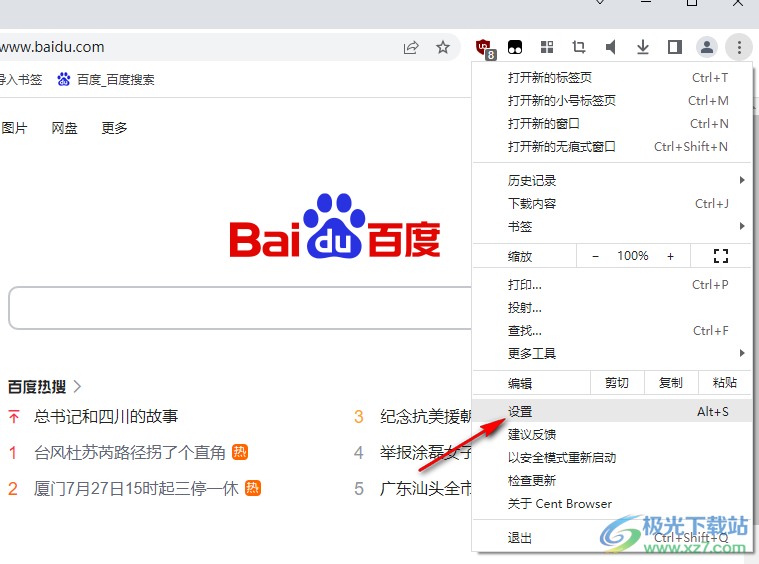Select 打开新的窗口 menu item
This screenshot has height=564, width=759.
(611, 123)
